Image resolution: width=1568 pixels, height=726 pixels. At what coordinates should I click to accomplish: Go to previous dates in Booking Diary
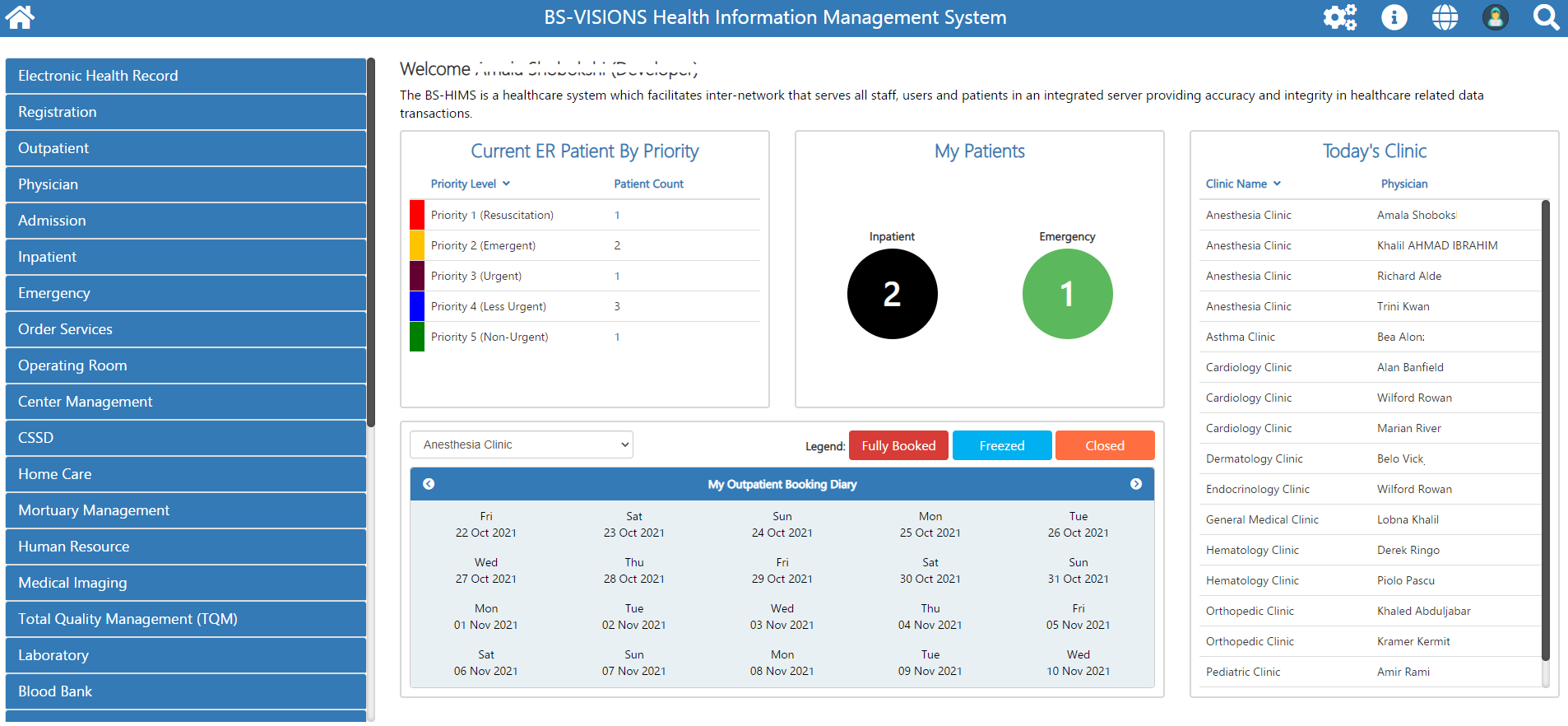[429, 484]
